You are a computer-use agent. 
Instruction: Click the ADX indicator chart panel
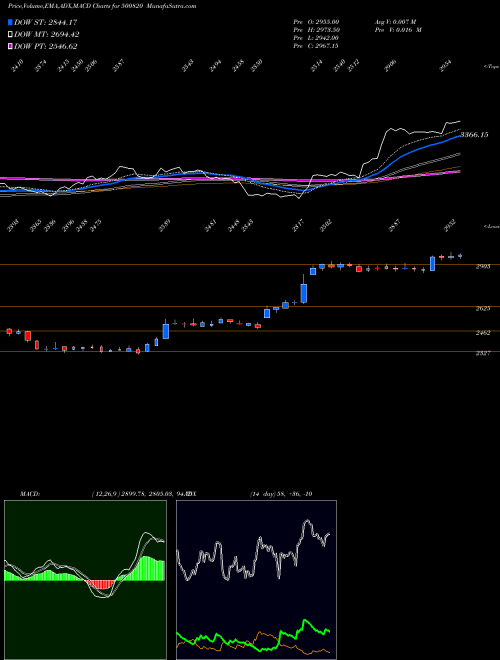coord(256,580)
